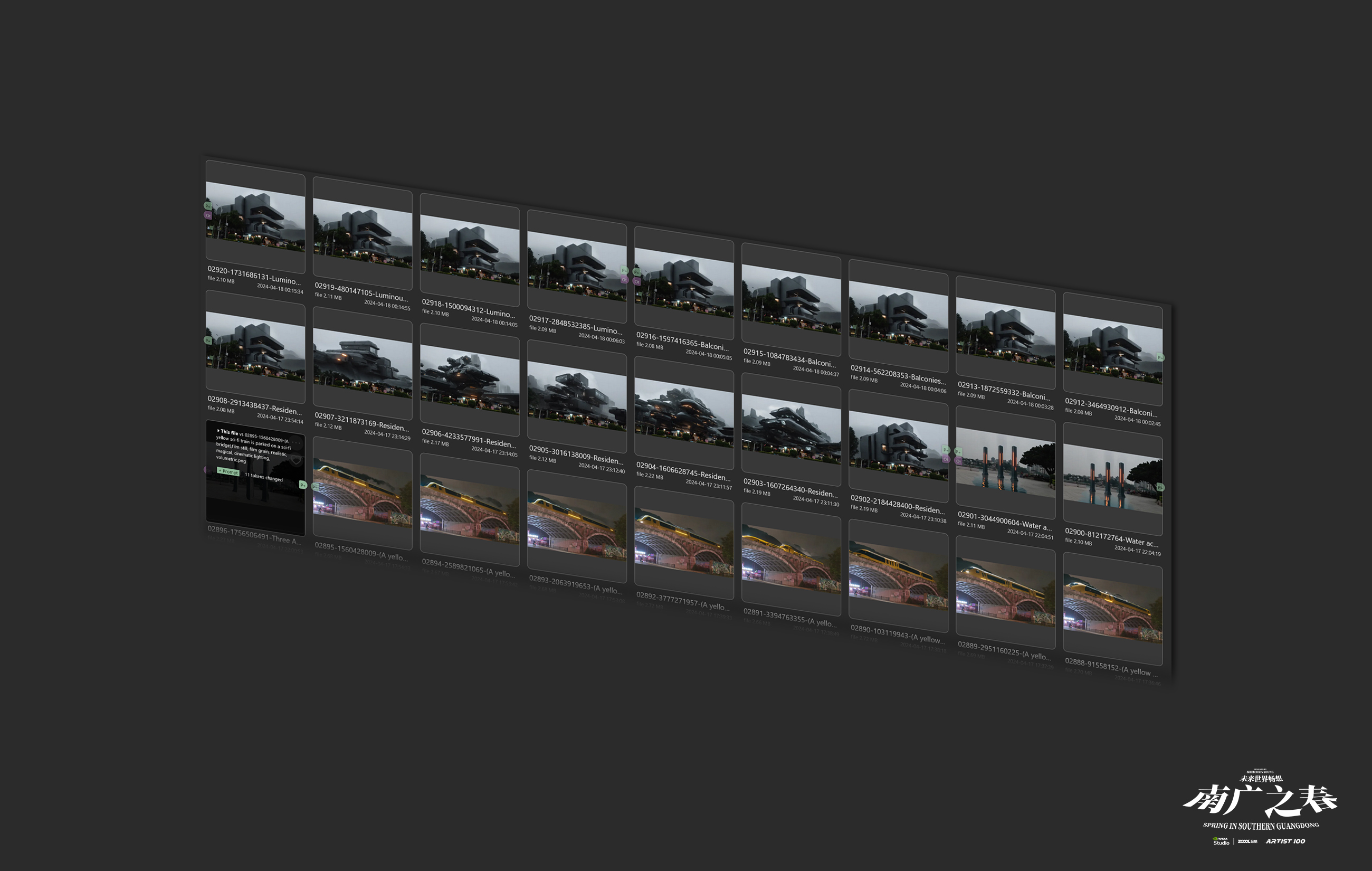Open three-dots more menu on card 02896
The width and height of the screenshot is (1372, 871).
click(x=296, y=443)
